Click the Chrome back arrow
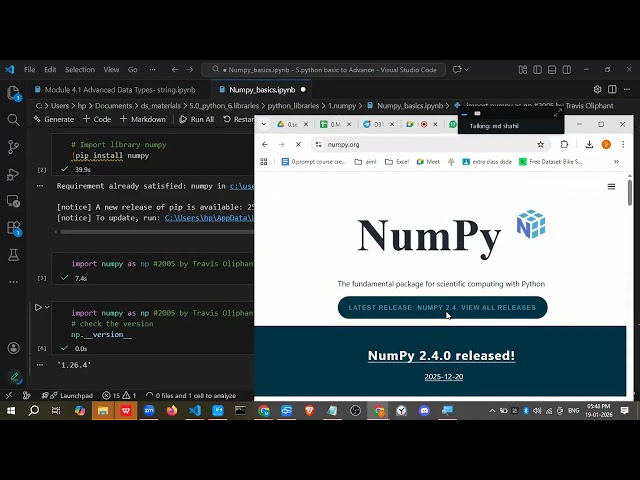This screenshot has width=640, height=480. pos(265,144)
